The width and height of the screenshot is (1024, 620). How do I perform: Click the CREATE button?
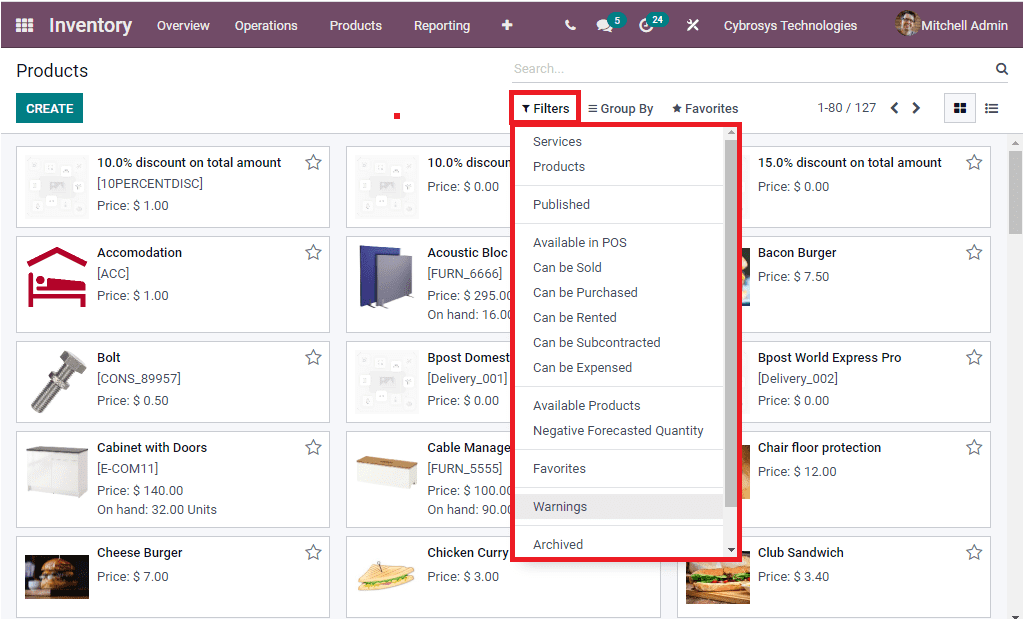click(49, 107)
